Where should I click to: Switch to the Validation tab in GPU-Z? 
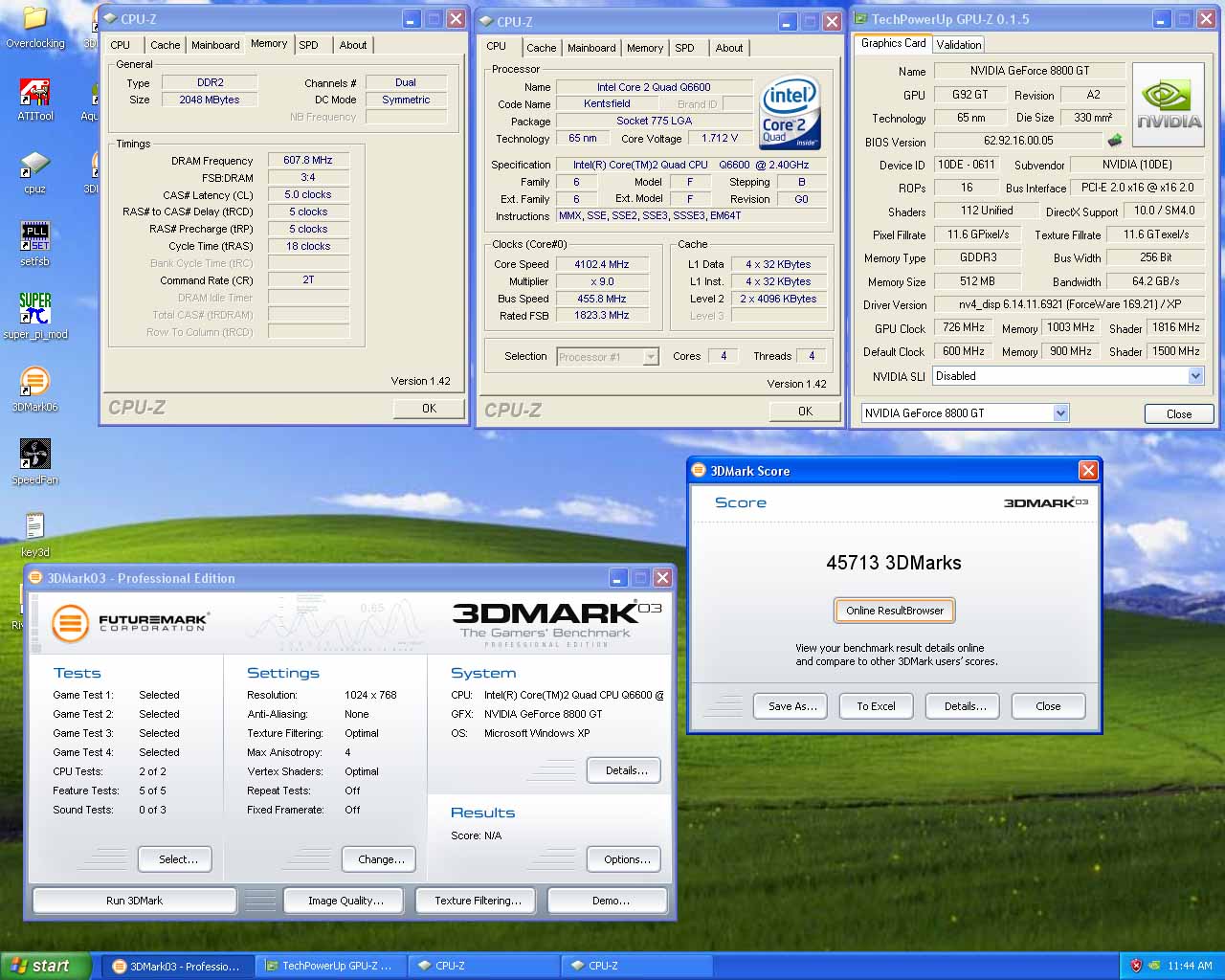(959, 45)
